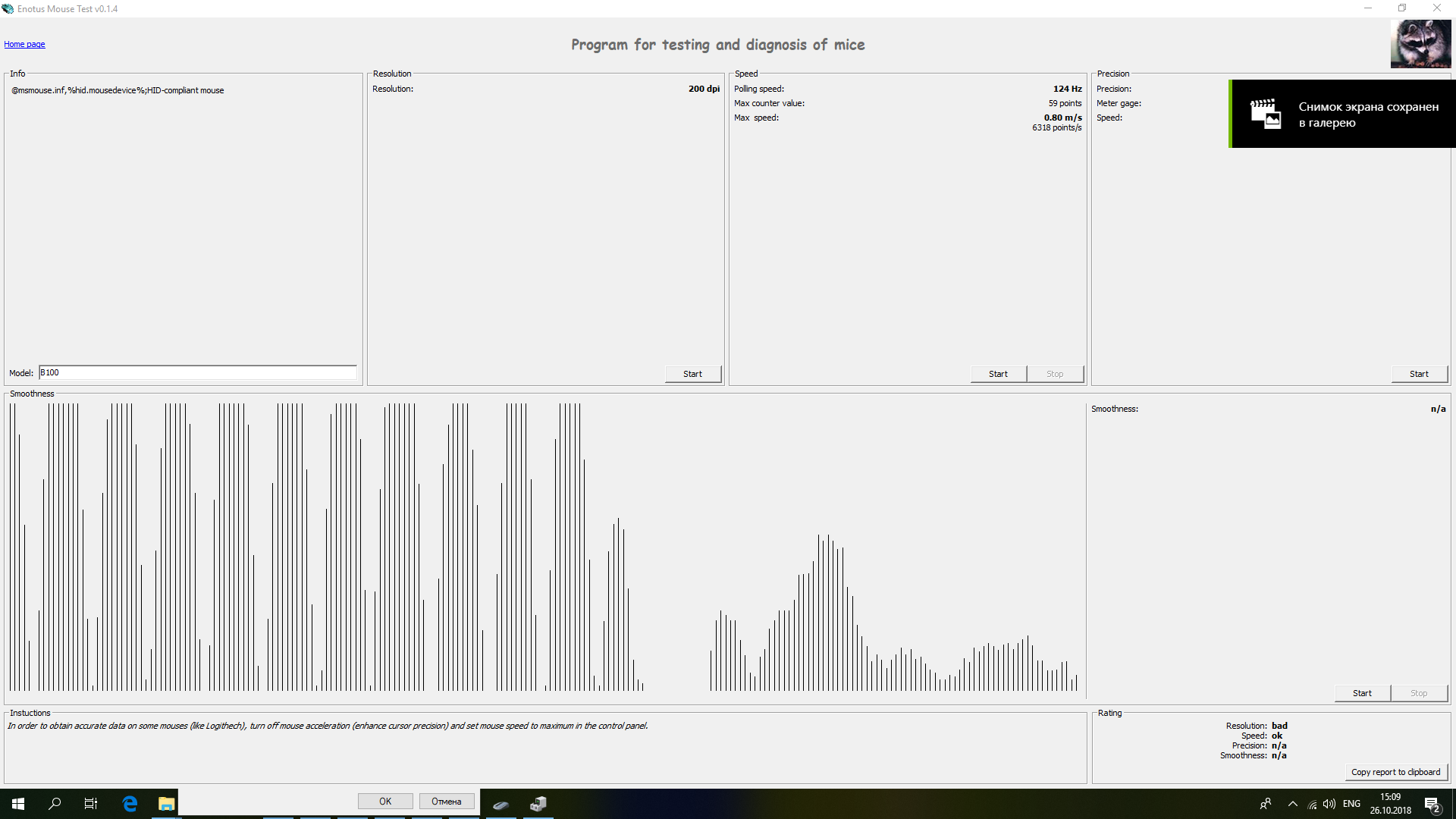
Task: Click the OK button
Action: 385,801
